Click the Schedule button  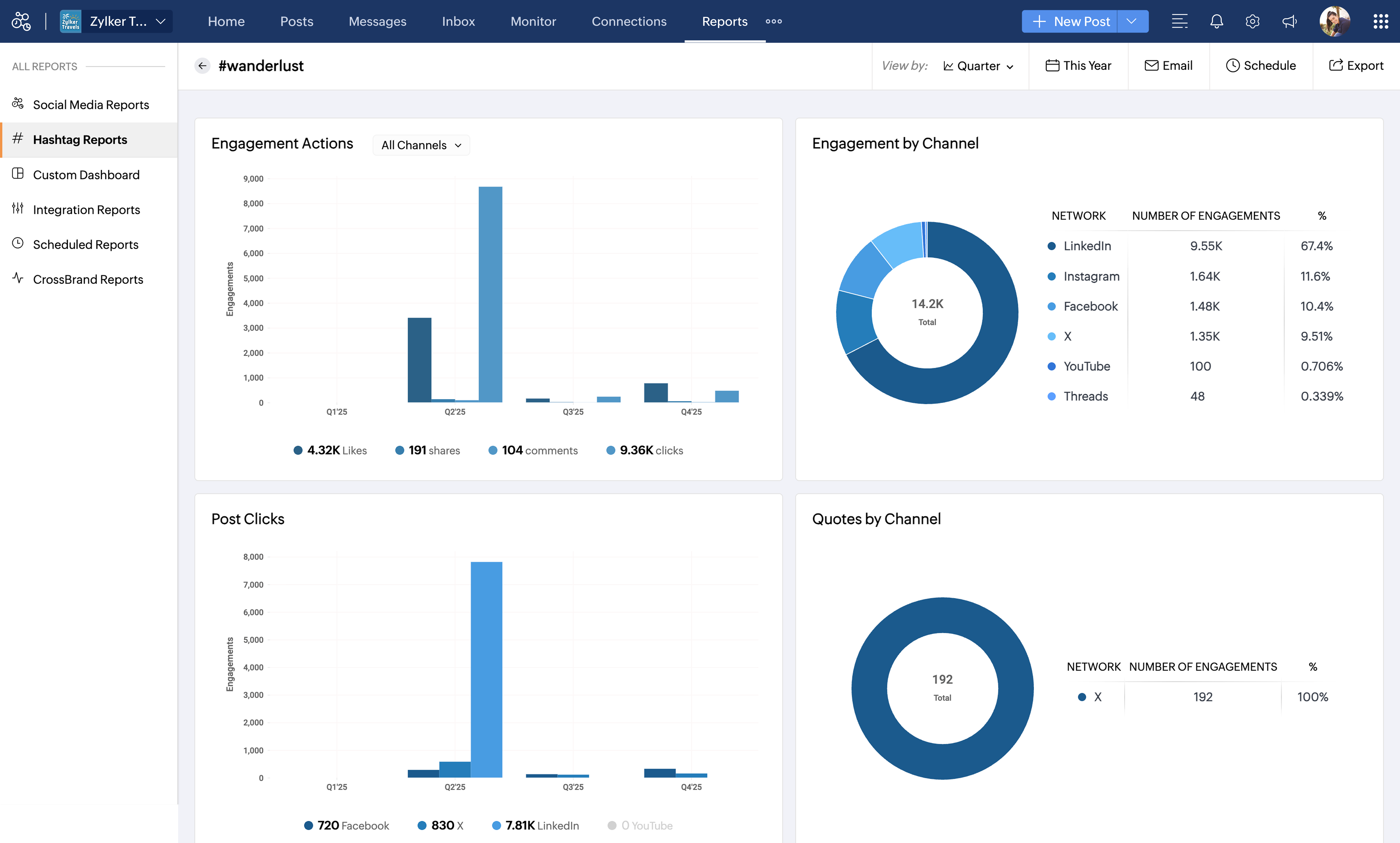(x=1261, y=66)
